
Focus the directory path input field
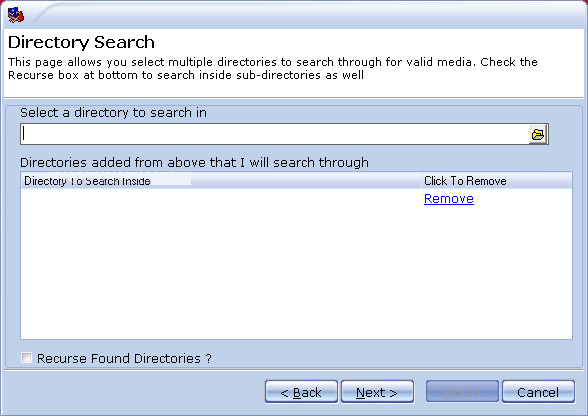pos(274,134)
